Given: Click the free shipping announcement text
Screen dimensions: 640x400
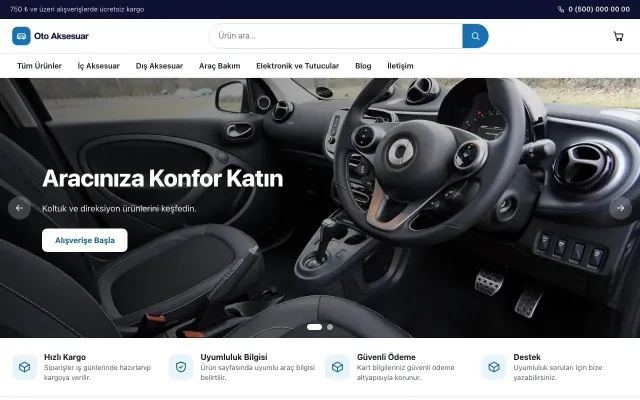Looking at the screenshot, I should click(77, 9).
